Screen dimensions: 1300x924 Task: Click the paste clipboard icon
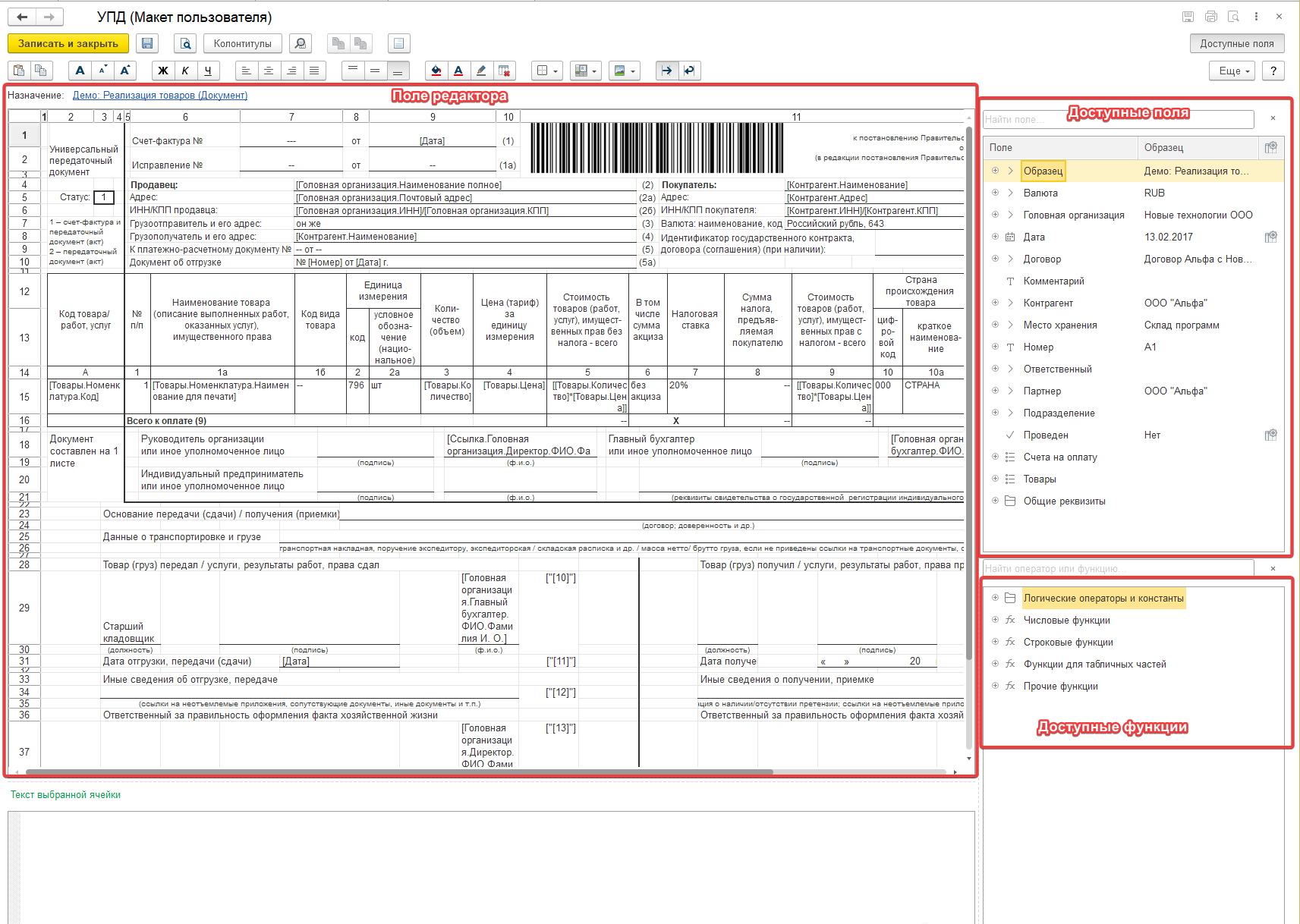(x=19, y=71)
